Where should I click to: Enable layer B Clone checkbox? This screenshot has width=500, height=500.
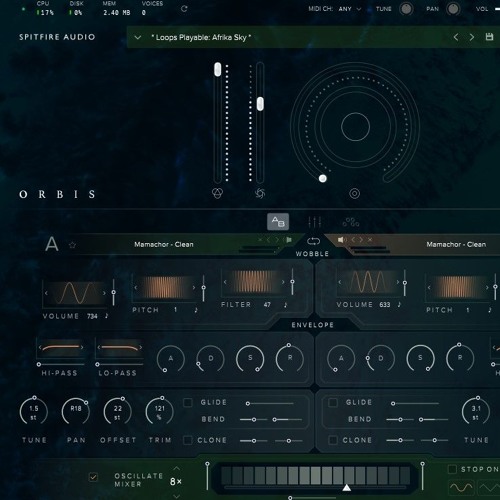[x=333, y=440]
